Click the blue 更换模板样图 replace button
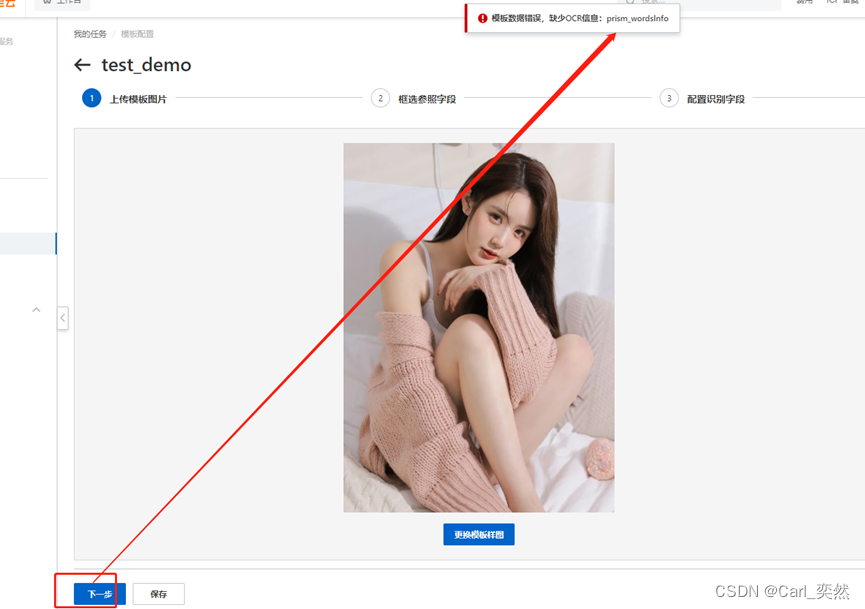 [x=478, y=534]
